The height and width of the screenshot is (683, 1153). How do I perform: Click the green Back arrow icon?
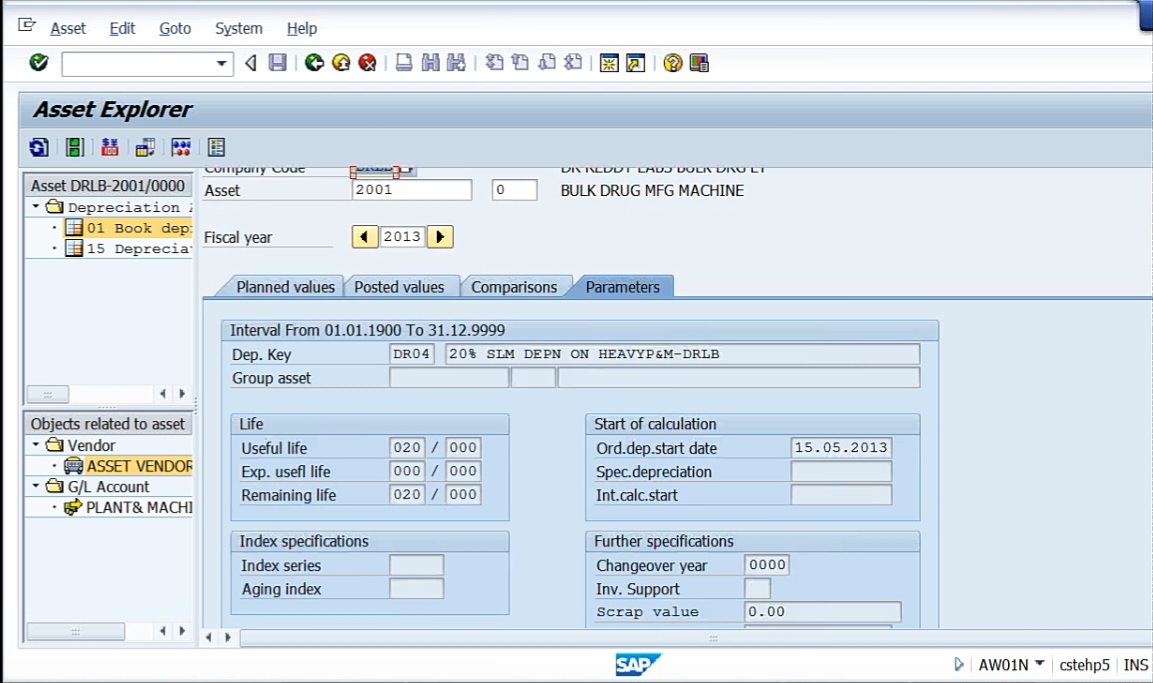coord(314,63)
